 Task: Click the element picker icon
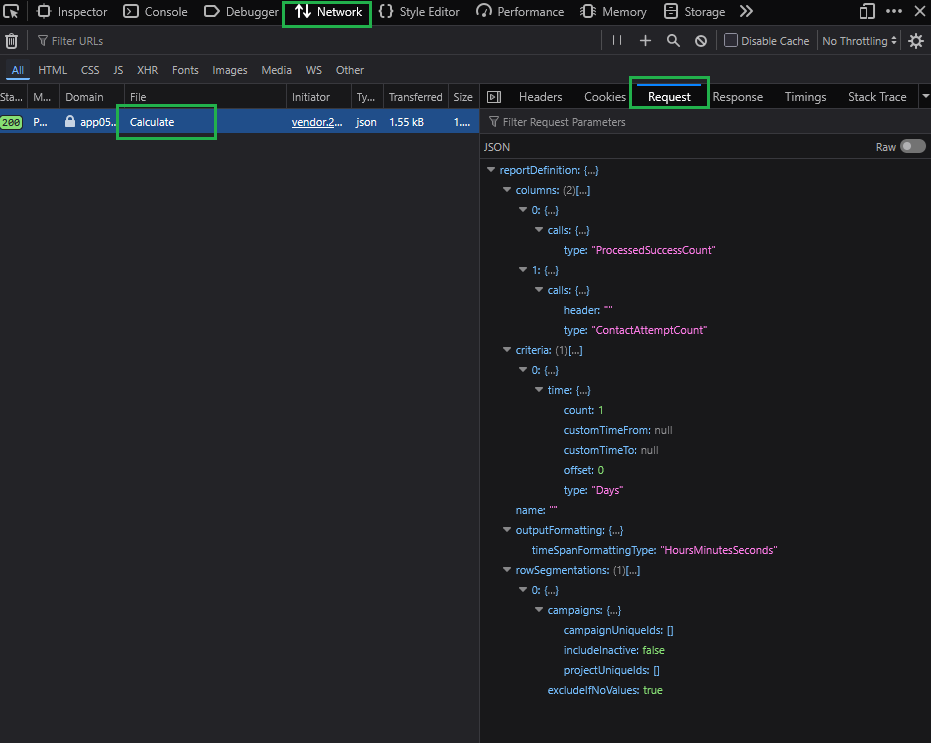[x=13, y=12]
